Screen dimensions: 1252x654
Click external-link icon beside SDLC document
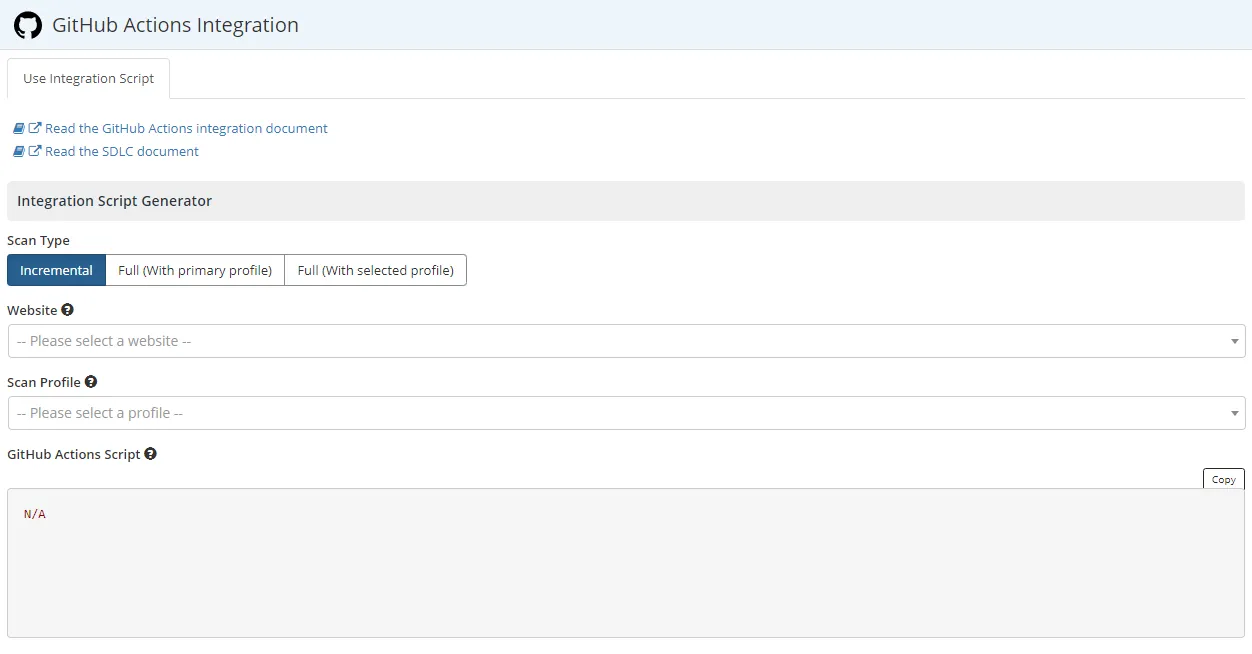tap(35, 151)
